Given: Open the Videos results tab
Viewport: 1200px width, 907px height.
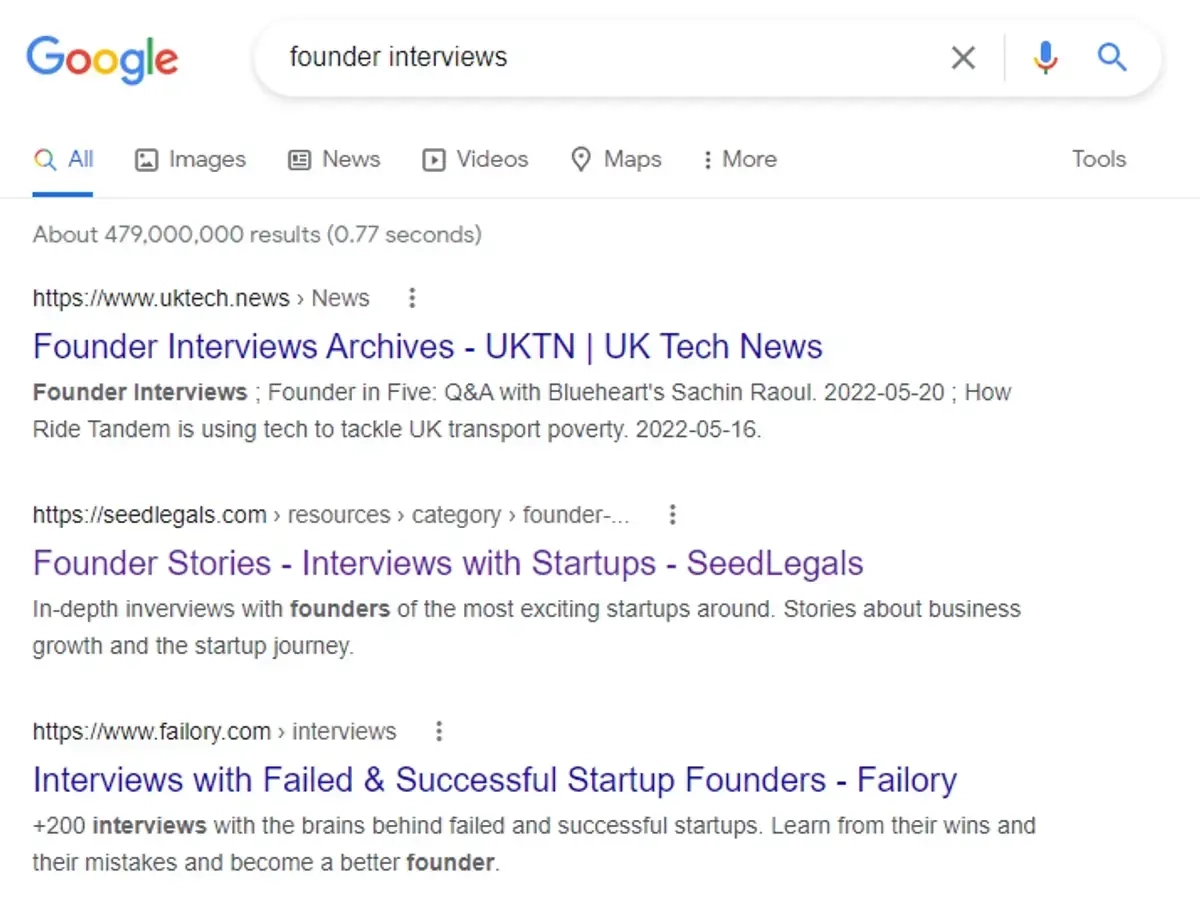Looking at the screenshot, I should pos(475,160).
